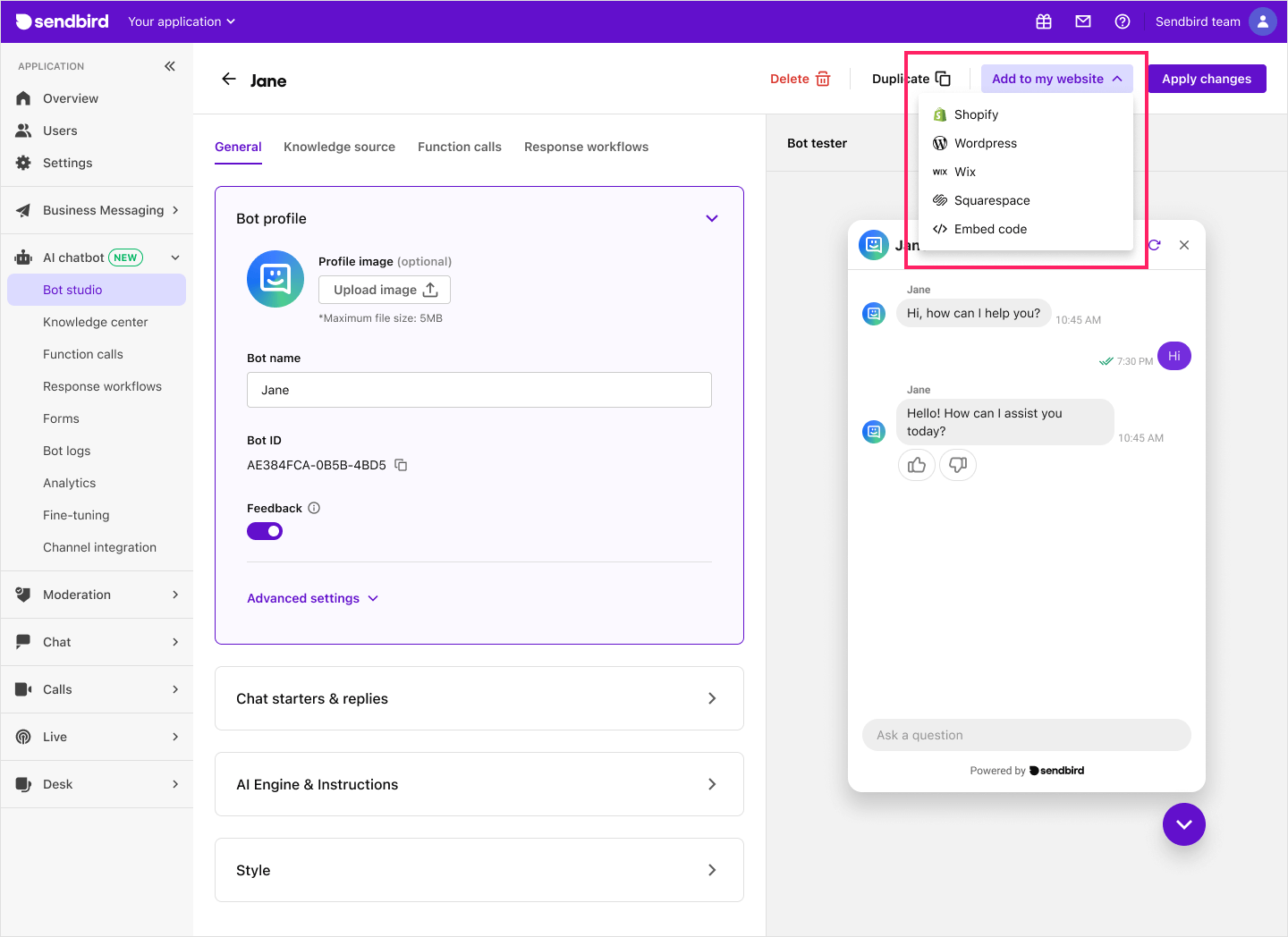Open Bot studio in sidebar
The width and height of the screenshot is (1288, 937).
click(x=97, y=290)
